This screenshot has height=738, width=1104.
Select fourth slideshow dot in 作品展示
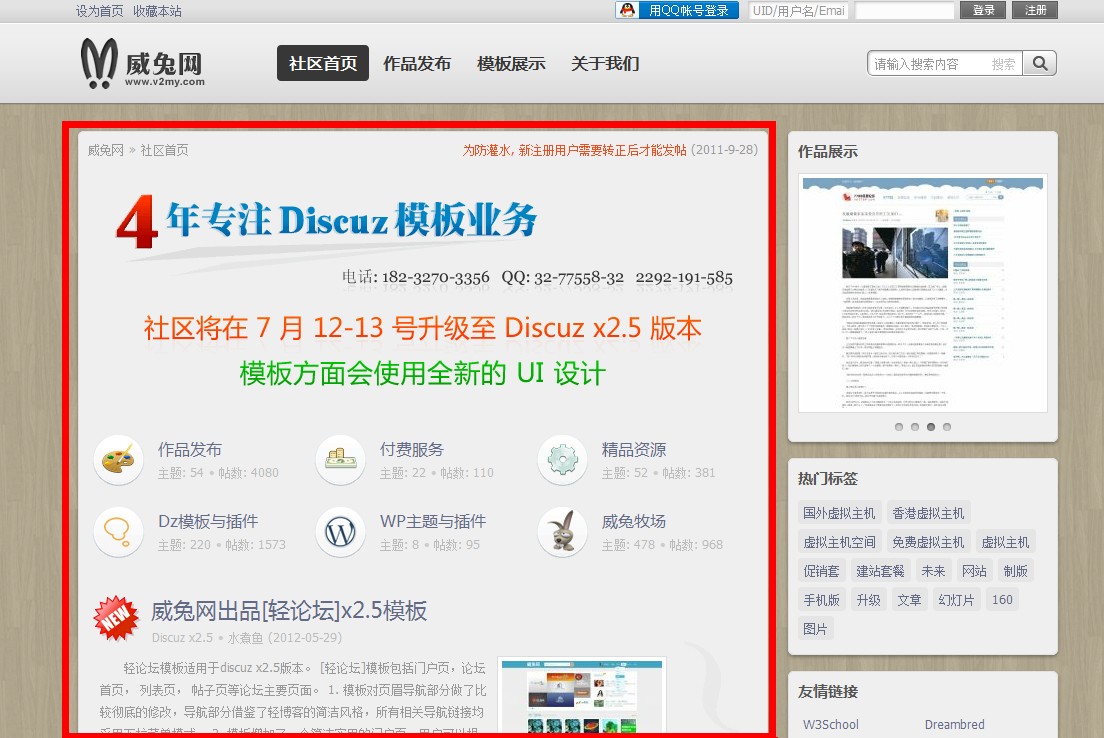947,427
